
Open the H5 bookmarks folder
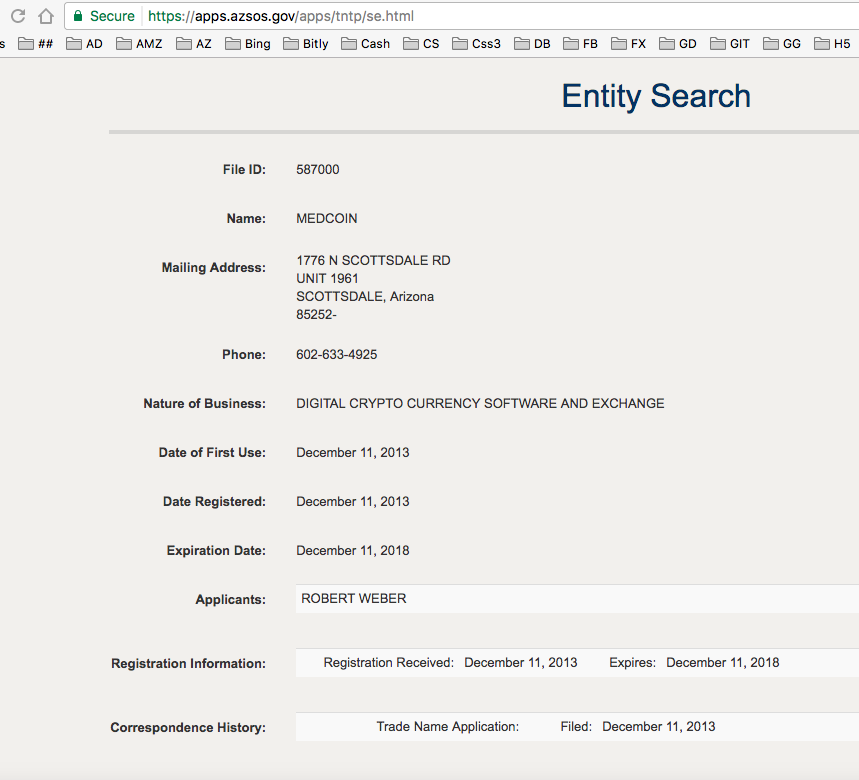click(832, 44)
